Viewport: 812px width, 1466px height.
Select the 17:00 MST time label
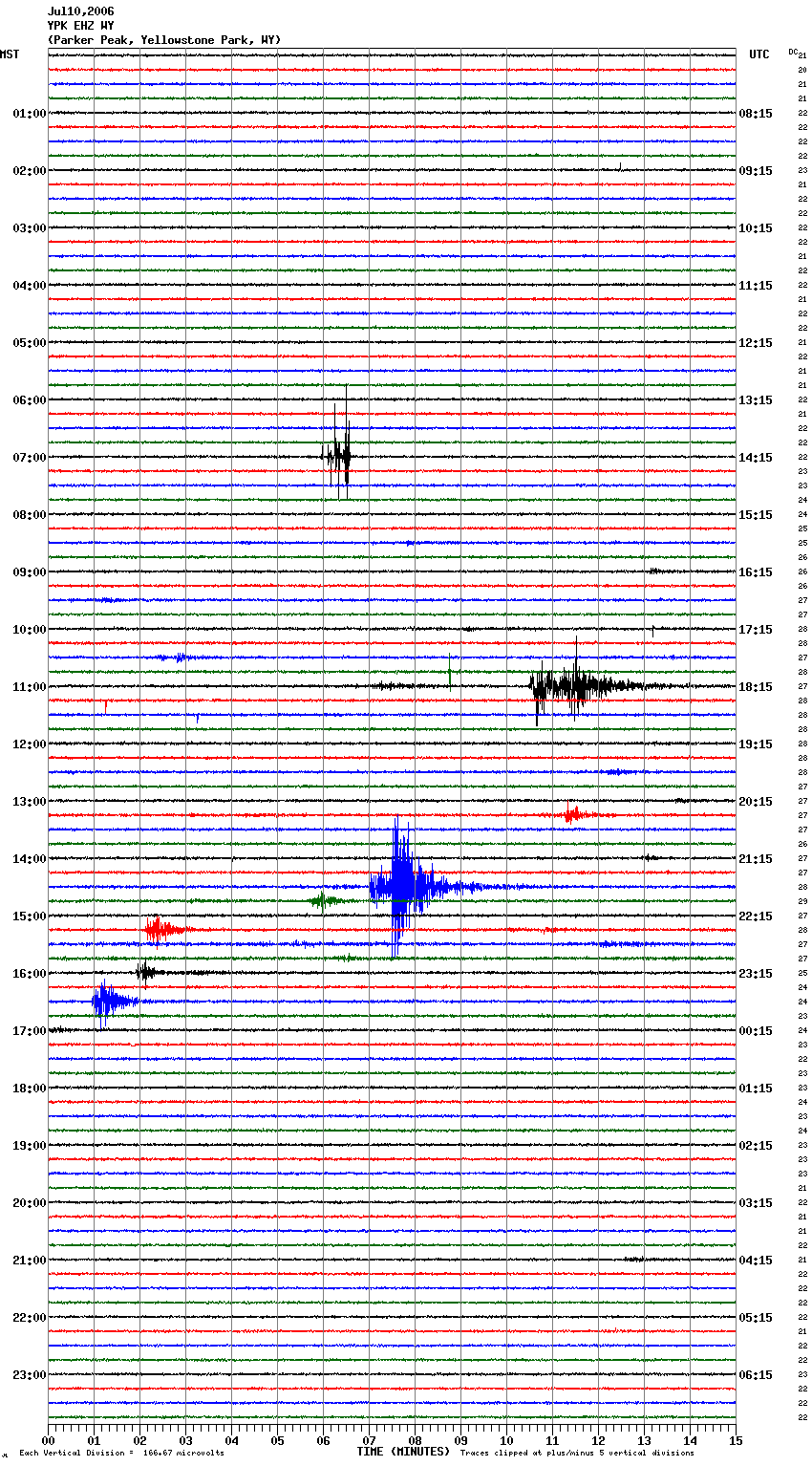30,1031
